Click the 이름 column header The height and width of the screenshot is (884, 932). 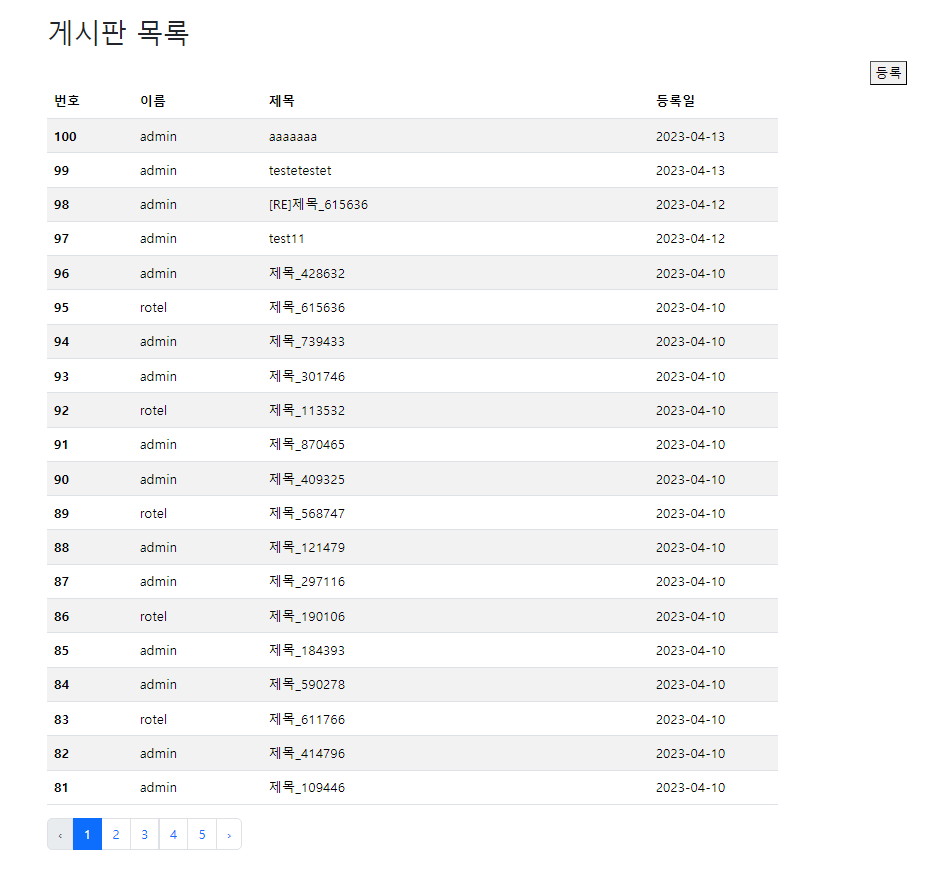153,100
